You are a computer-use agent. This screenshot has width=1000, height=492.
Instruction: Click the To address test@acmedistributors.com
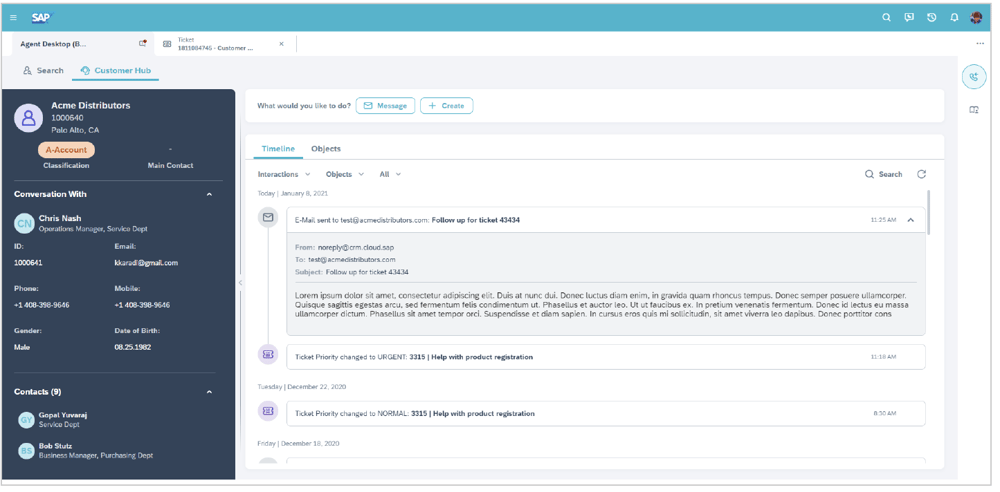[352, 260]
